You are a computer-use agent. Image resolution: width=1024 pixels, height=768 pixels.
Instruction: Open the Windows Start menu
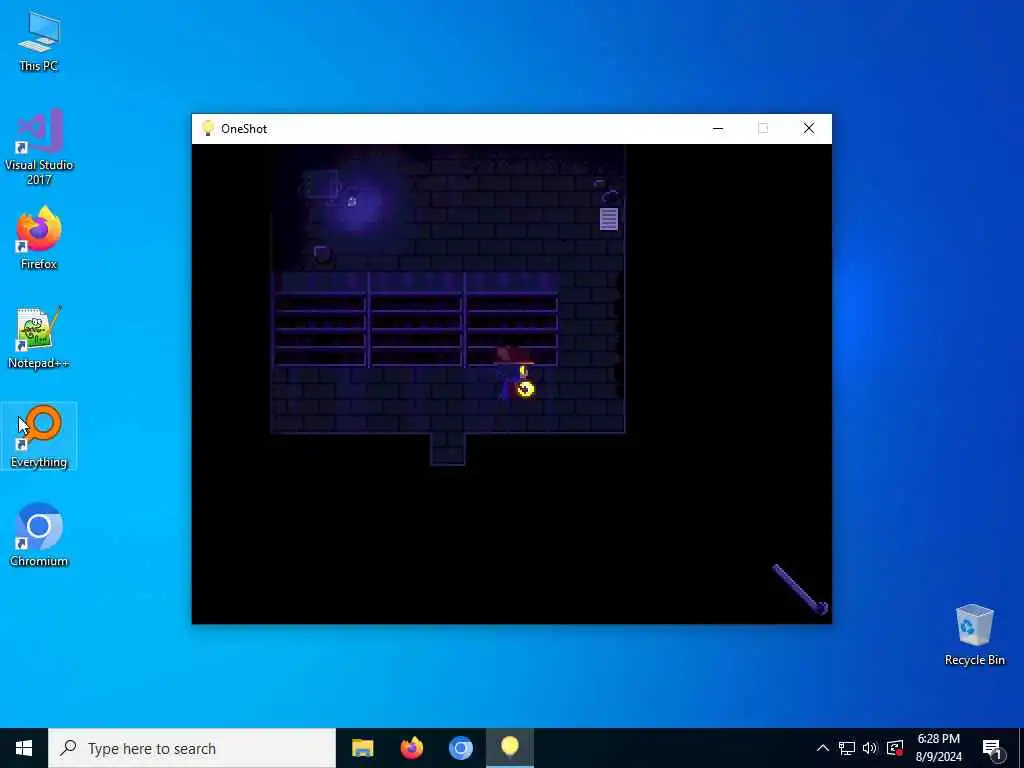click(x=24, y=748)
